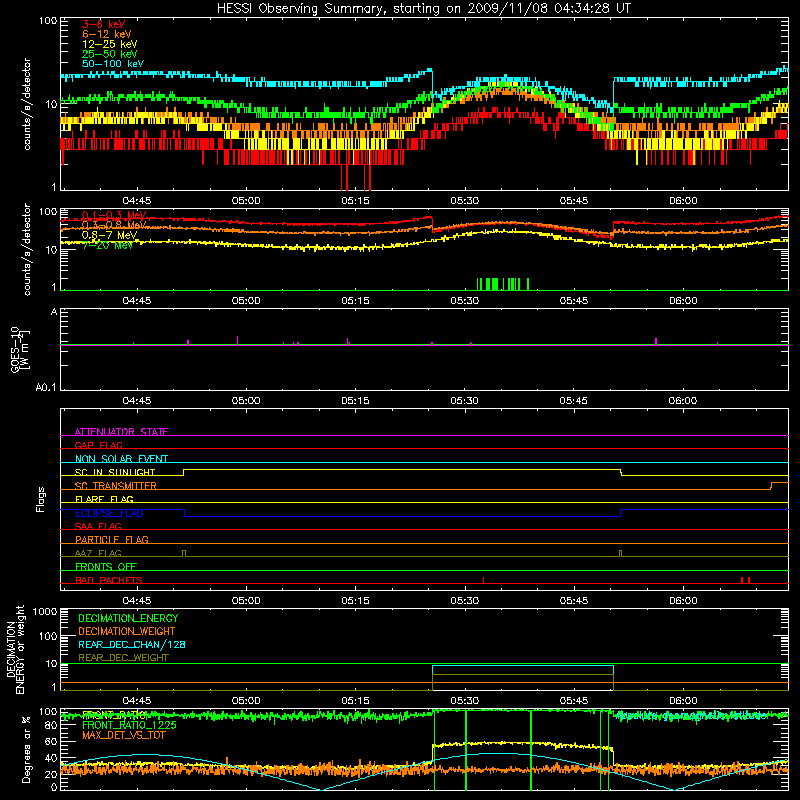800x800 pixels.
Task: Click the 25-50 keV legend entry
Action: point(110,54)
